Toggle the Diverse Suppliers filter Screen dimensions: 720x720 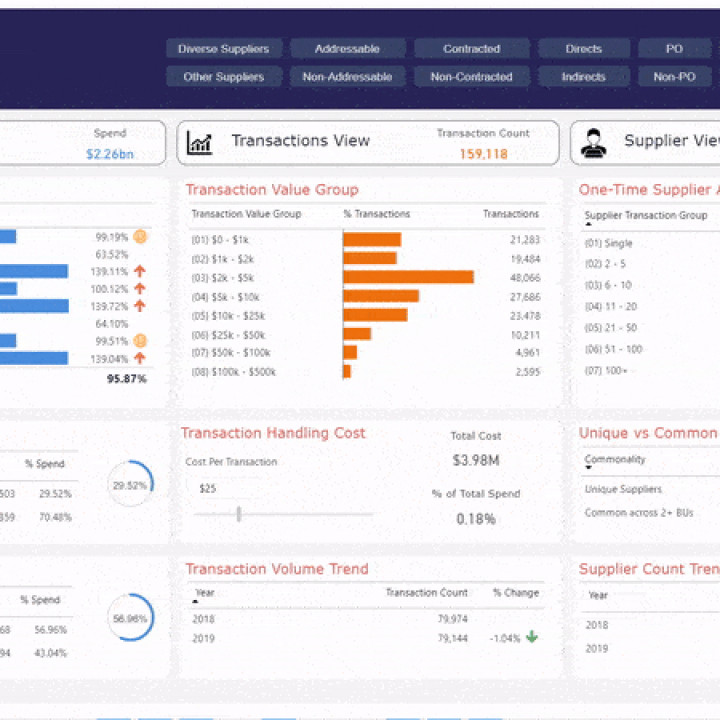[x=224, y=49]
